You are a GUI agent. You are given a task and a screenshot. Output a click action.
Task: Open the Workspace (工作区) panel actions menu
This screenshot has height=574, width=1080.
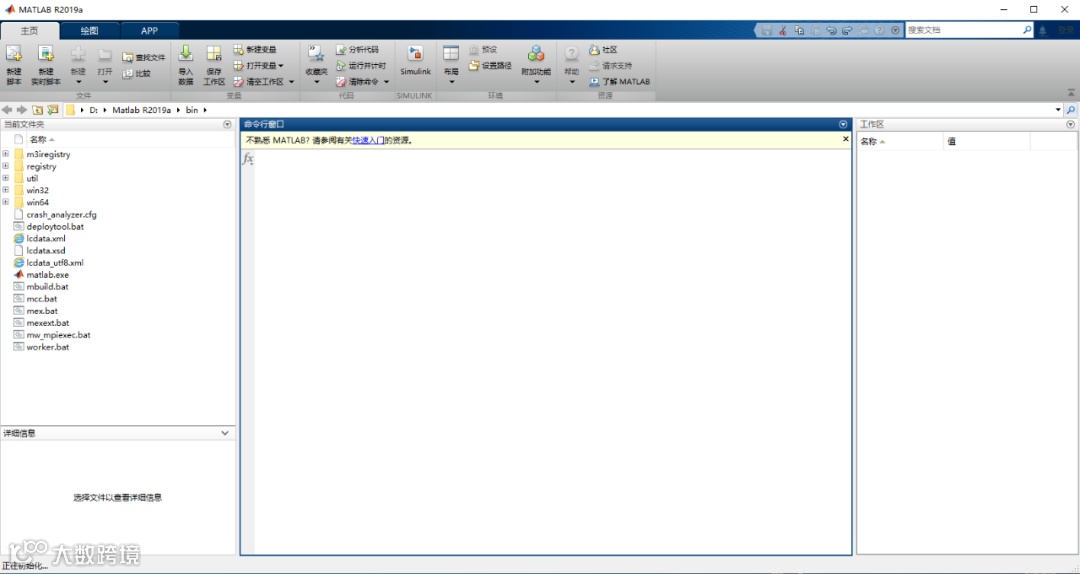click(1070, 125)
